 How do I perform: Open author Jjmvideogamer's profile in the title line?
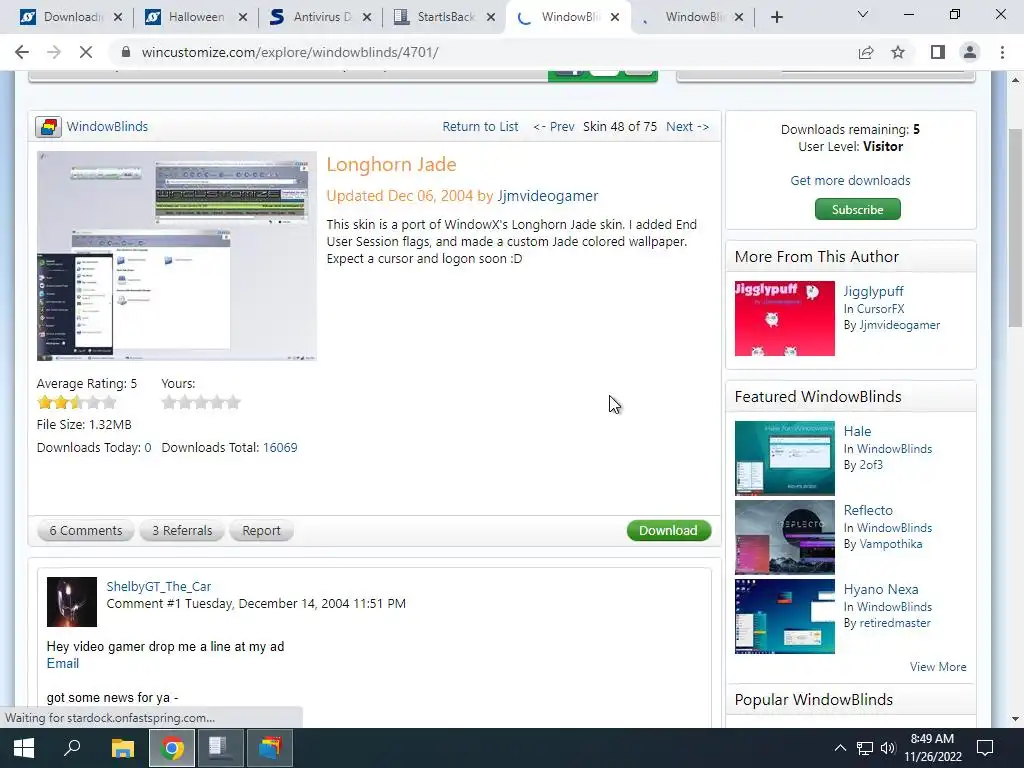click(x=547, y=196)
